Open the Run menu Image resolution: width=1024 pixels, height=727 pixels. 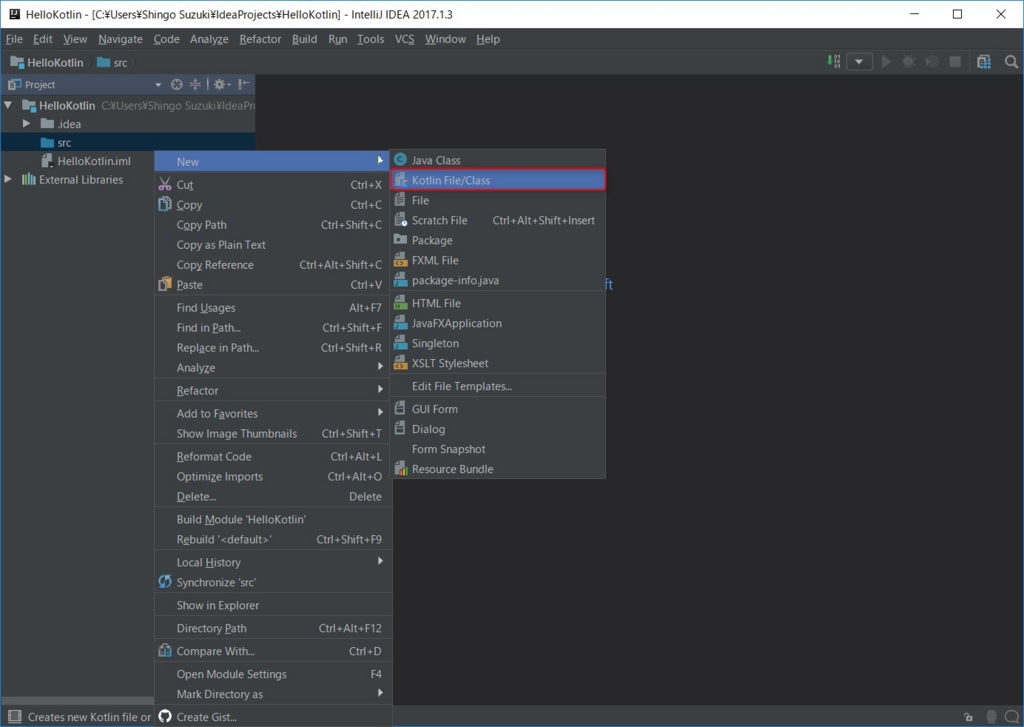pos(338,39)
